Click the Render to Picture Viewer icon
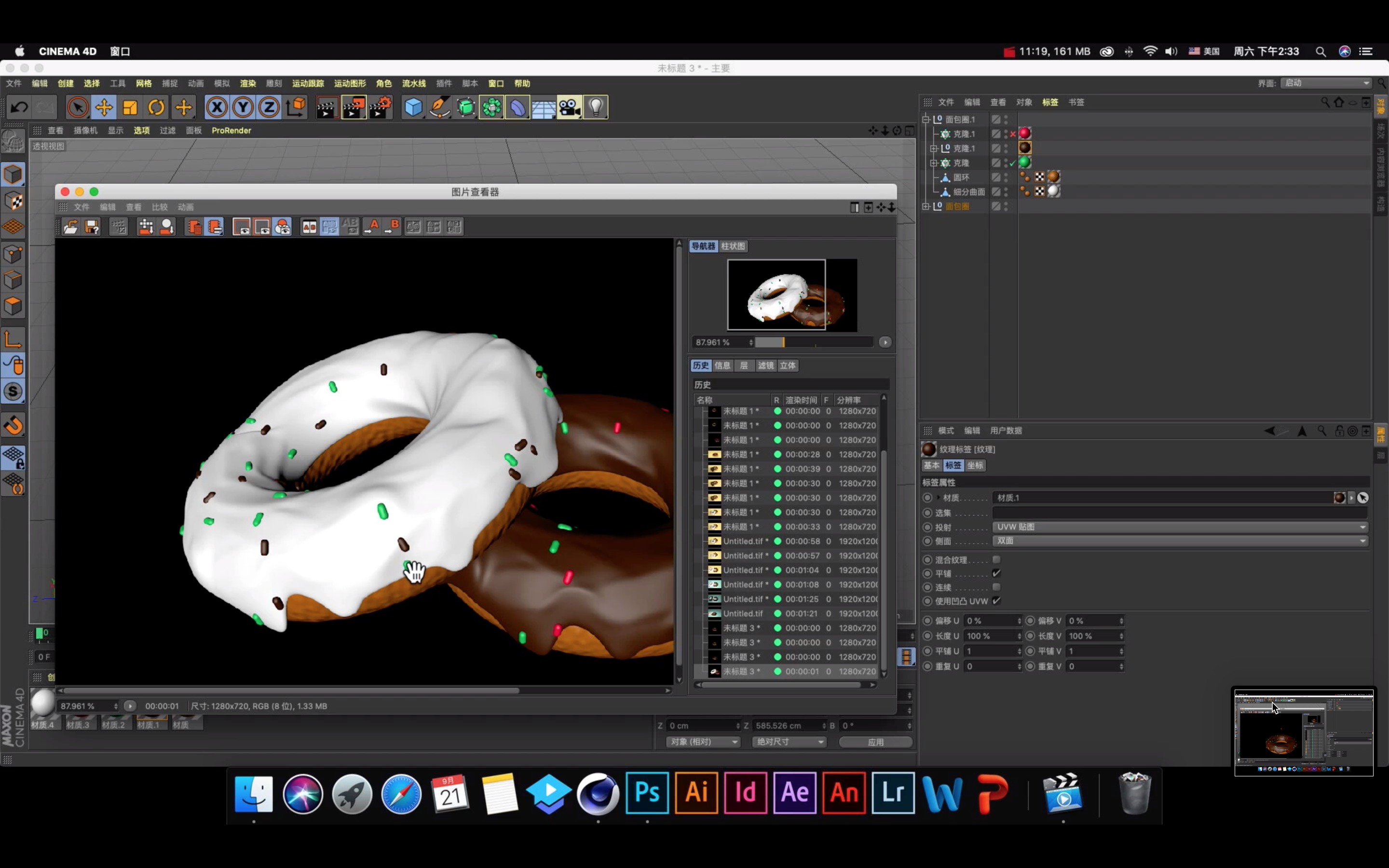 tap(354, 108)
